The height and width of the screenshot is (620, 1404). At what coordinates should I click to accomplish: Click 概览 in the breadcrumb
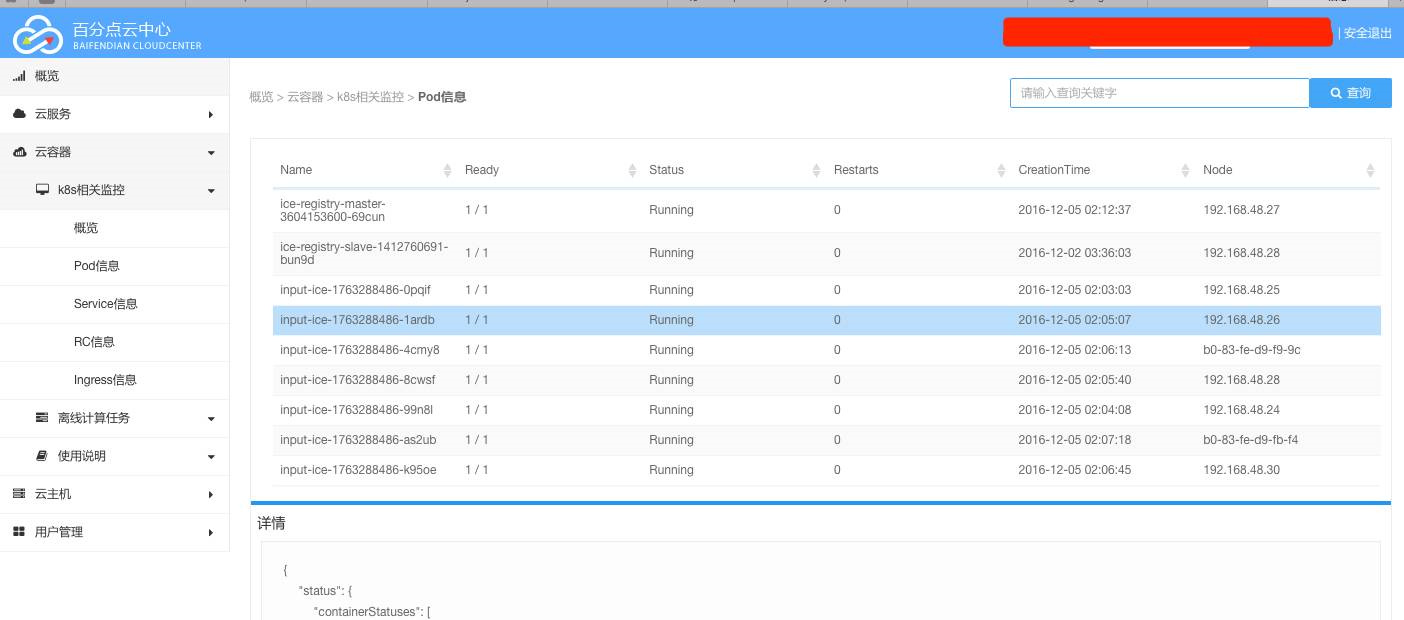point(261,97)
